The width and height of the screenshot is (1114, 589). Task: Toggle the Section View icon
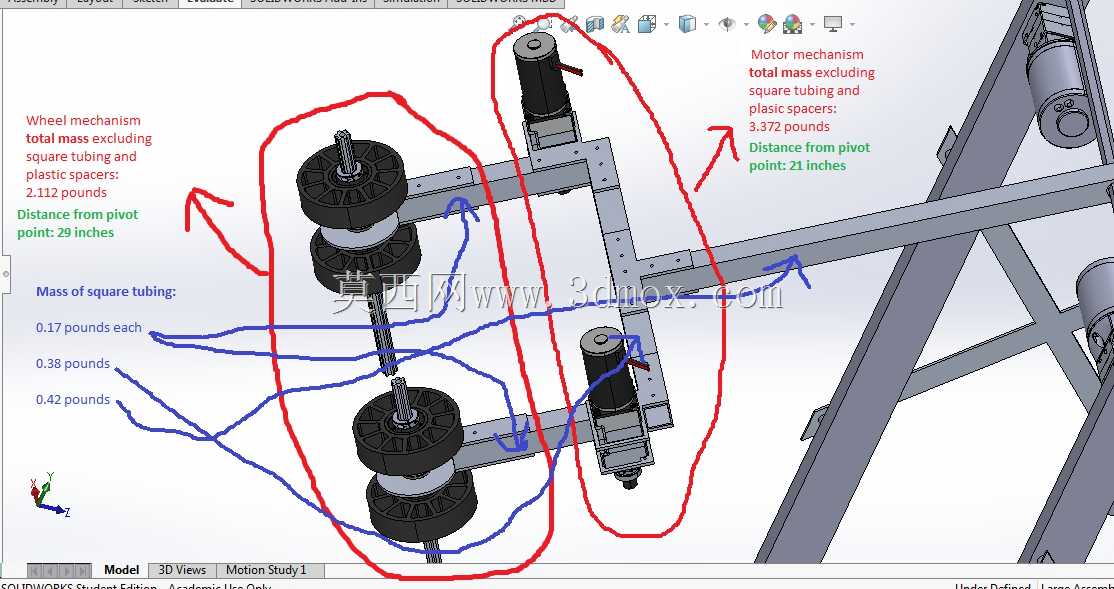[x=595, y=25]
